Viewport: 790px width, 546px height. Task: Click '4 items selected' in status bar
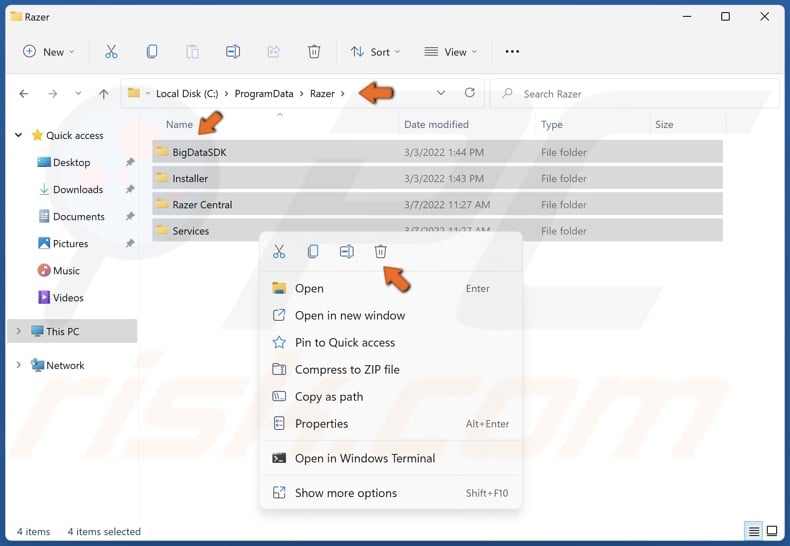[x=104, y=531]
